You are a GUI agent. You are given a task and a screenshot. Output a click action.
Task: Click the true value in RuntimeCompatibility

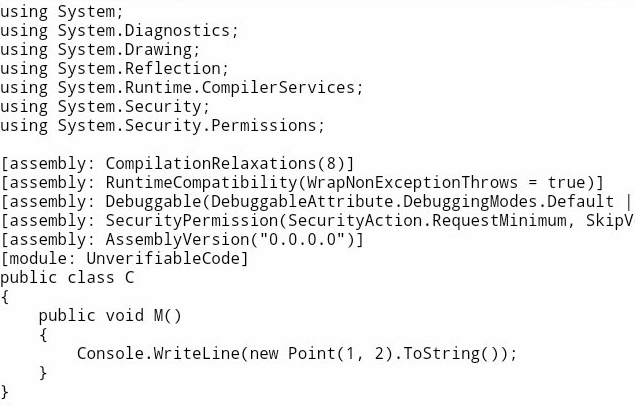point(566,183)
